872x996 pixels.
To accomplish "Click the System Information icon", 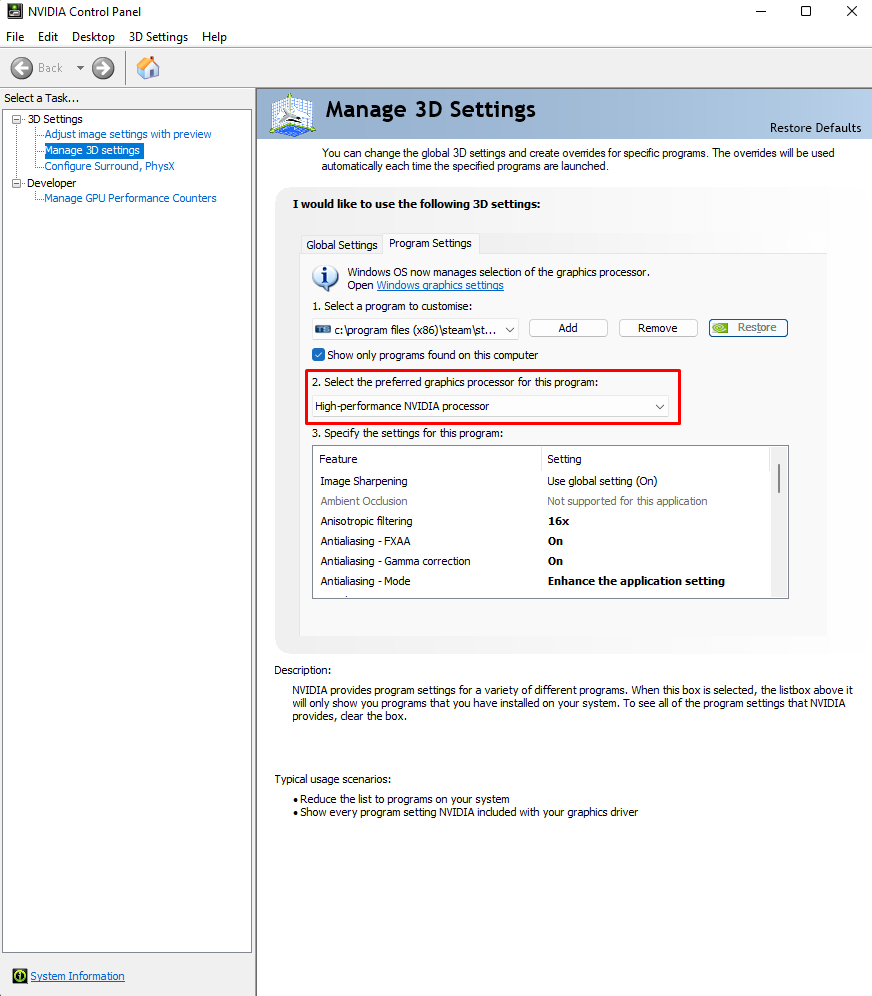I will pos(20,976).
